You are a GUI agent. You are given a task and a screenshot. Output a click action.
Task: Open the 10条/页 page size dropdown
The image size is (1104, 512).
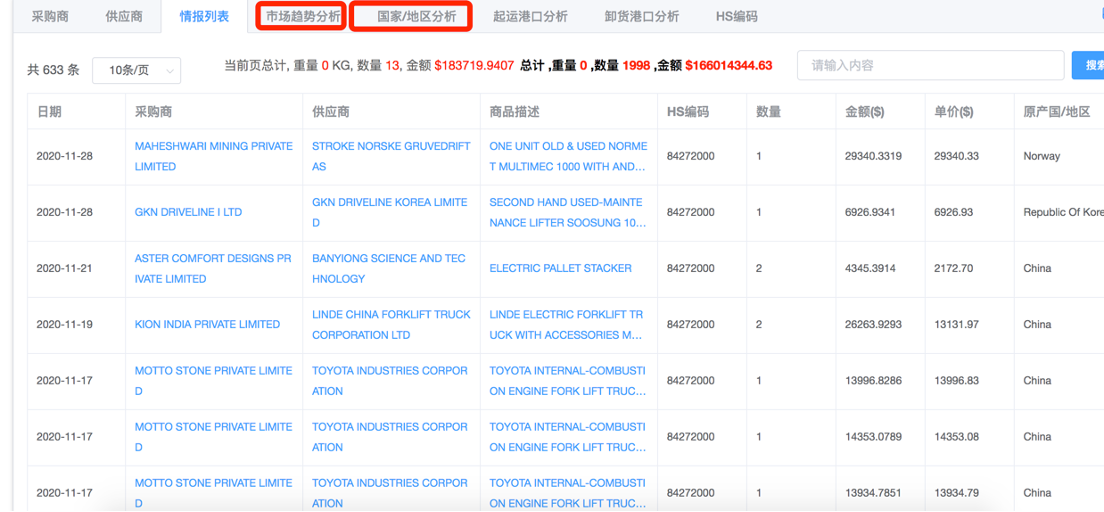(137, 70)
